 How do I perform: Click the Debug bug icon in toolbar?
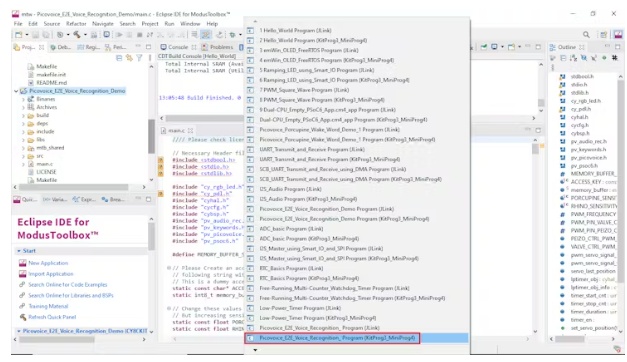(x=232, y=35)
